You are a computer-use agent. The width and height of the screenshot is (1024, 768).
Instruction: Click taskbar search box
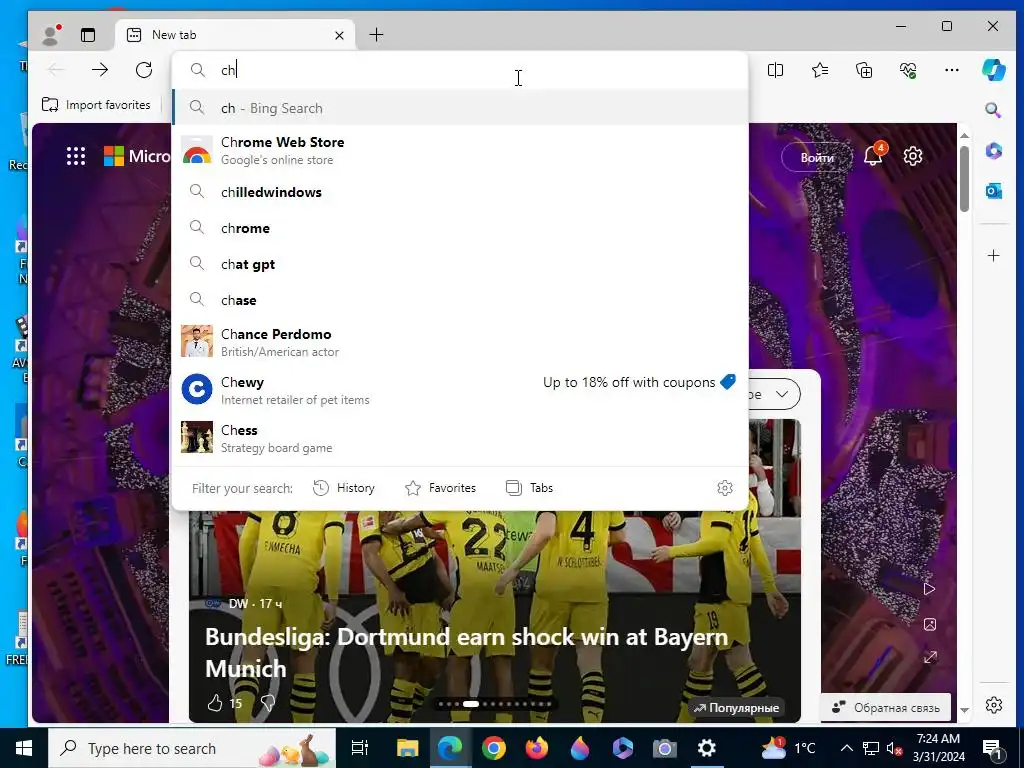click(x=192, y=748)
